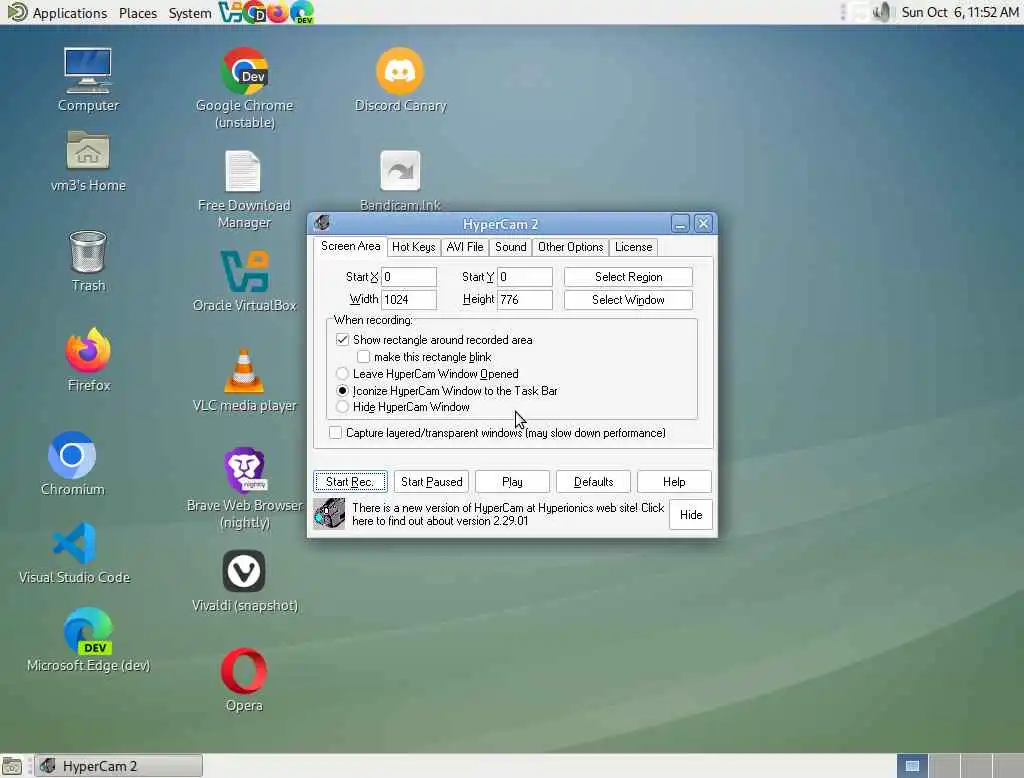This screenshot has width=1024, height=778.
Task: Open the System menu
Action: (x=189, y=12)
